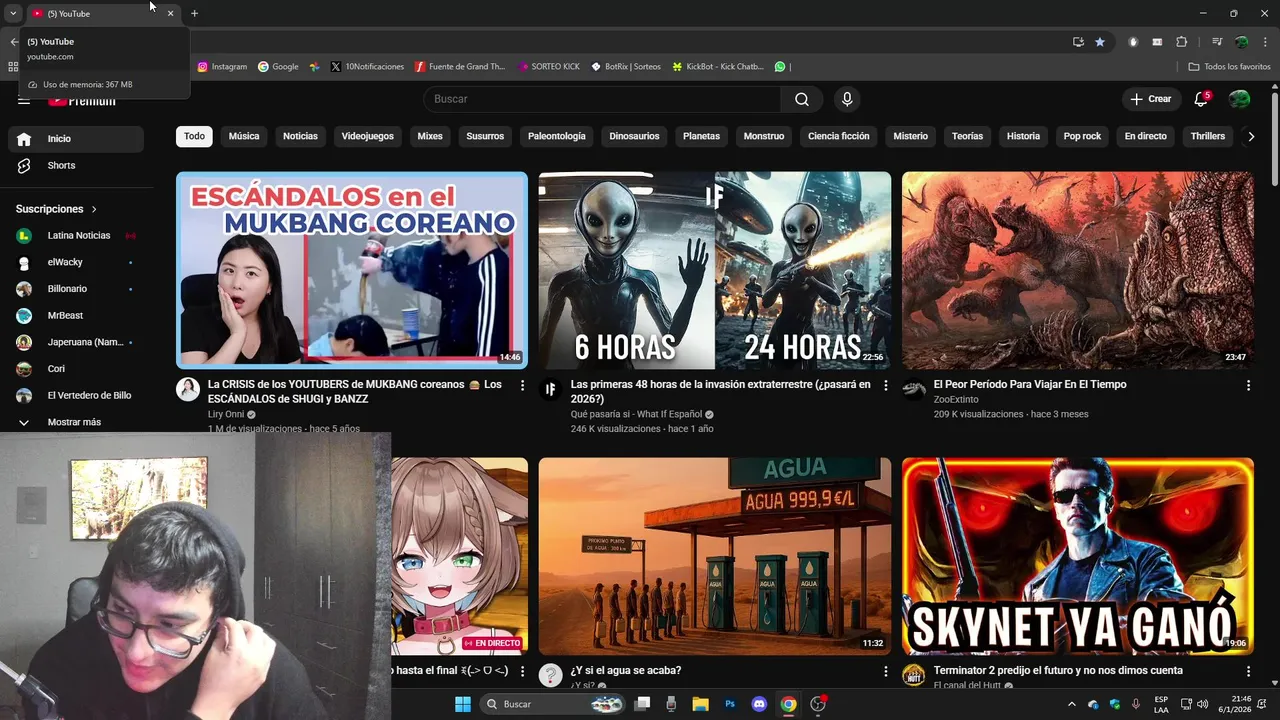Open Discord from the taskbar
Image resolution: width=1280 pixels, height=720 pixels.
click(x=759, y=704)
